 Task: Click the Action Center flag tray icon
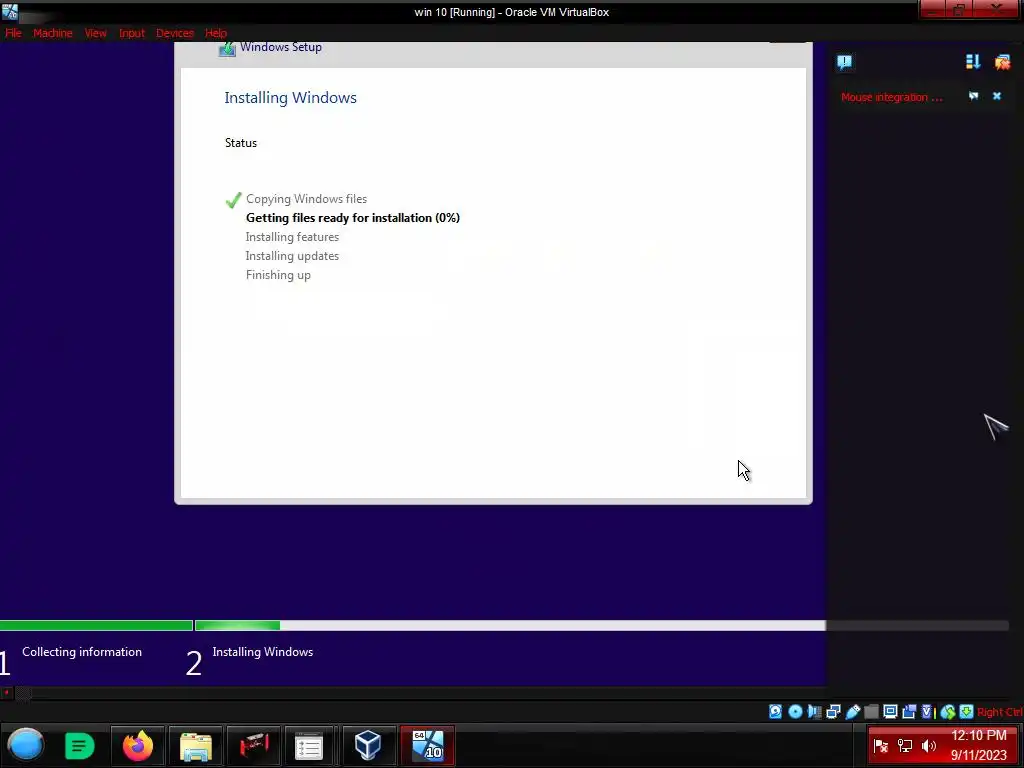[881, 745]
